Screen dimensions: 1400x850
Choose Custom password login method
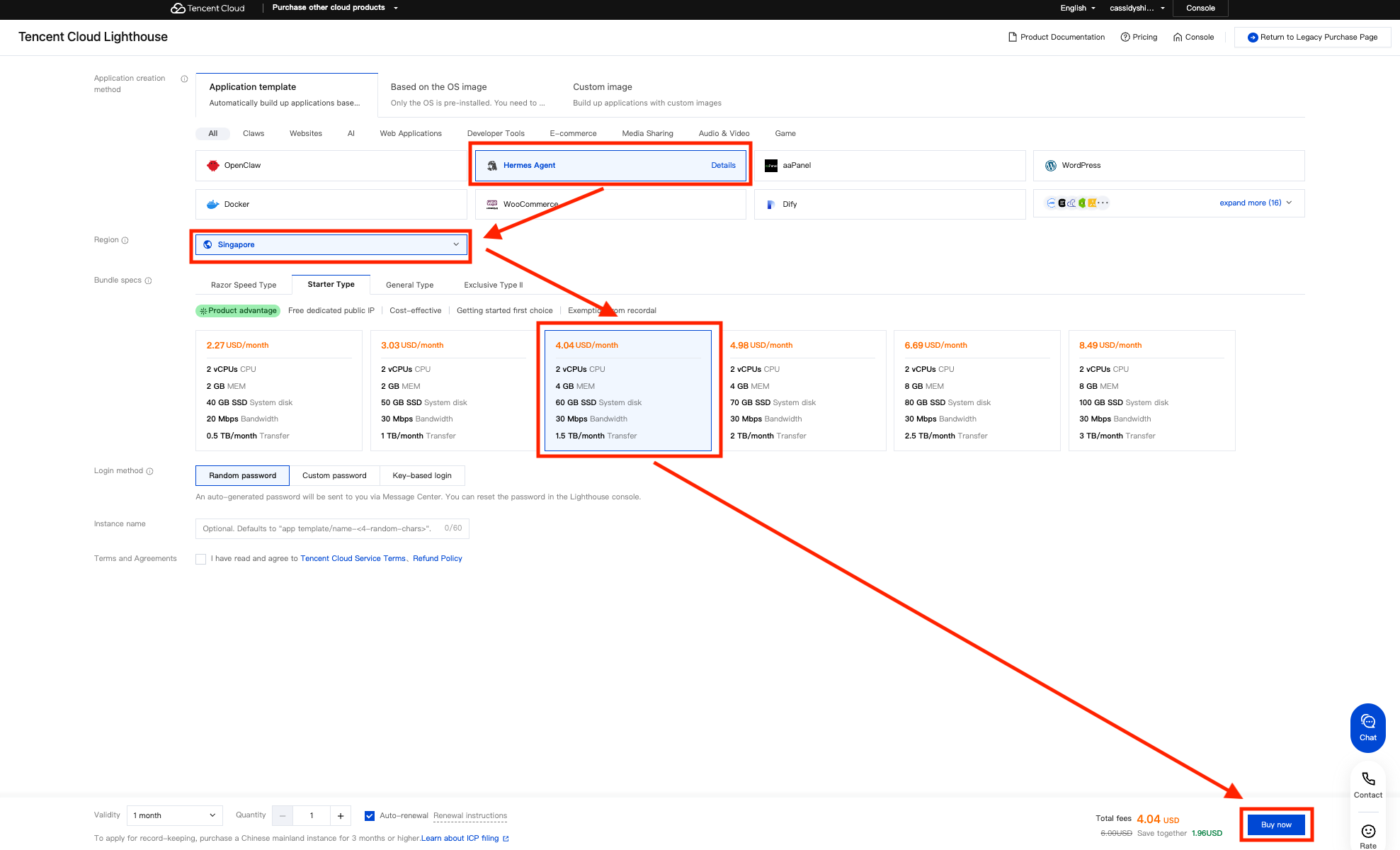(334, 475)
